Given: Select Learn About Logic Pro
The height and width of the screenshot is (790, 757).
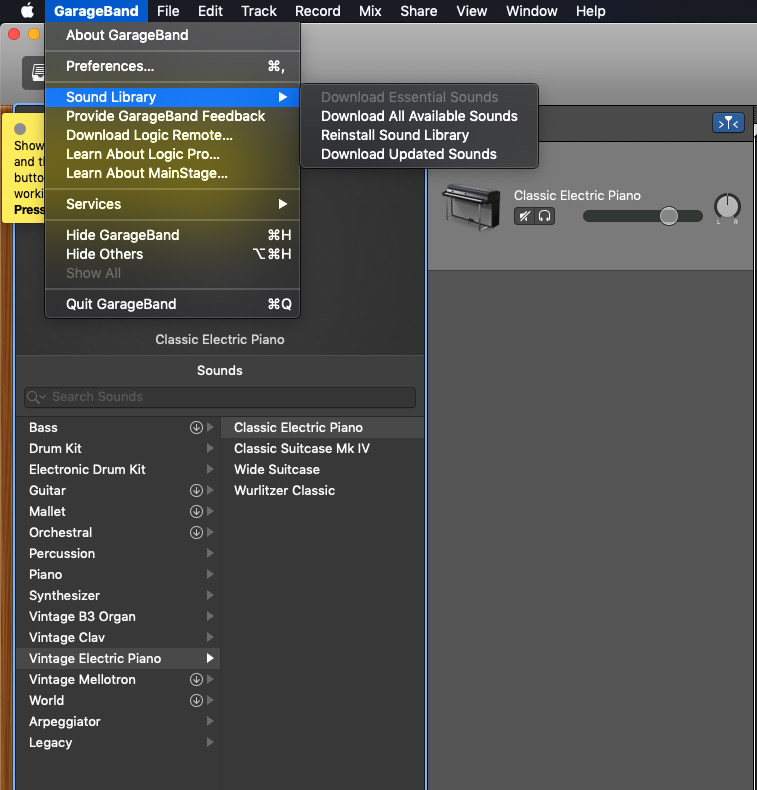Looking at the screenshot, I should [172, 154].
